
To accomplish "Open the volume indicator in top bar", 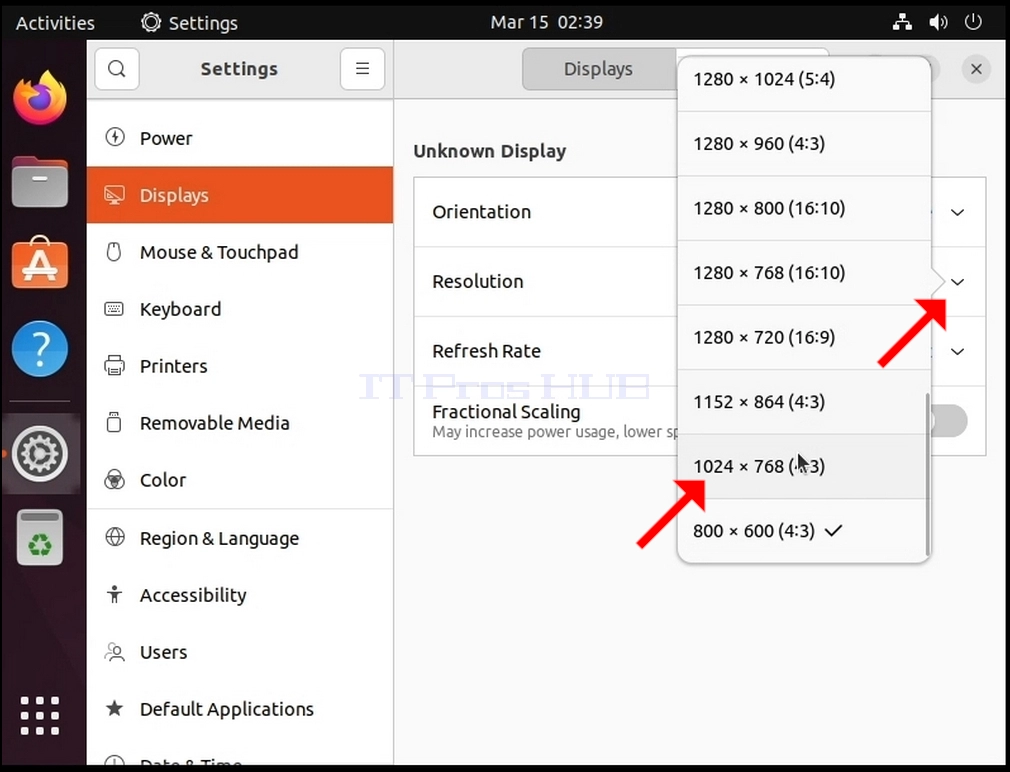I will (938, 23).
